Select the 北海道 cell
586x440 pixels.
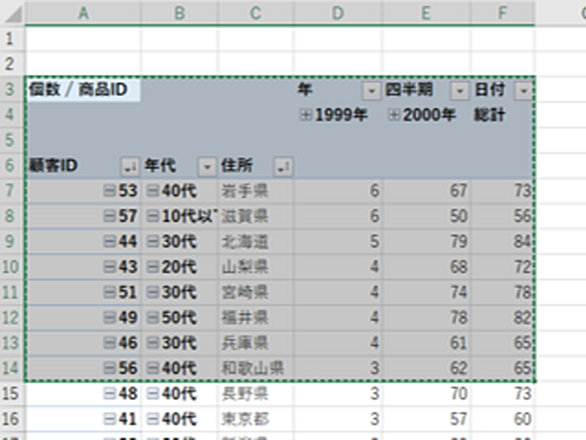point(256,242)
